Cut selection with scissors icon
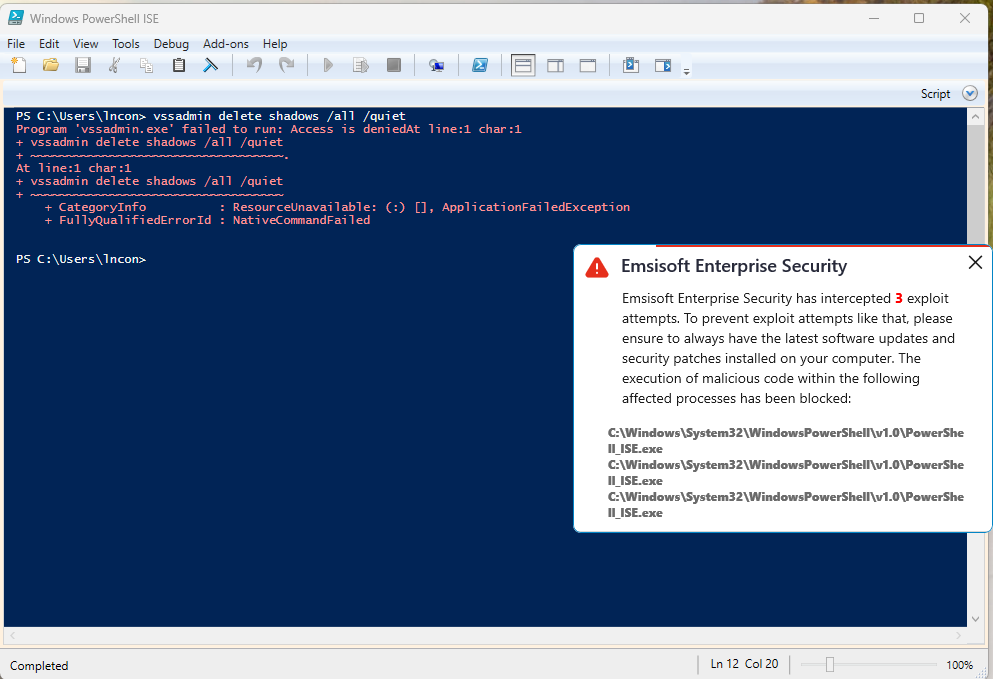This screenshot has width=993, height=679. [115, 65]
